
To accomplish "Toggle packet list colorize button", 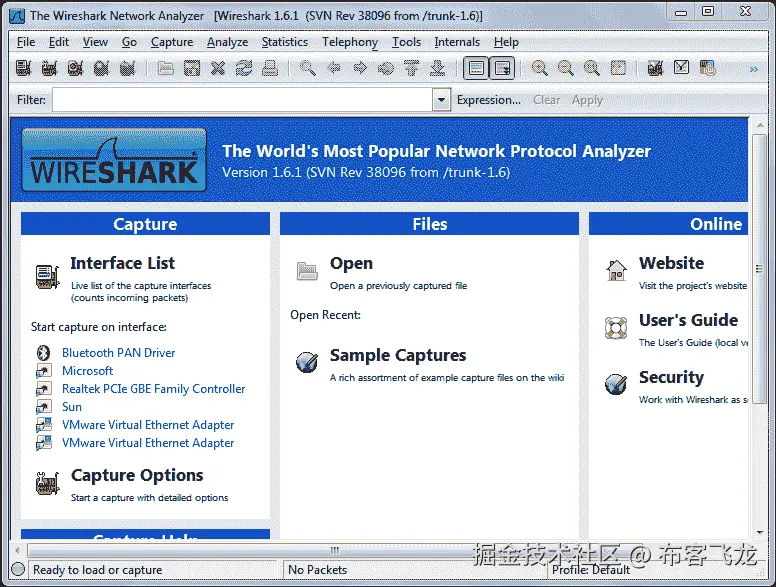I will [x=476, y=68].
